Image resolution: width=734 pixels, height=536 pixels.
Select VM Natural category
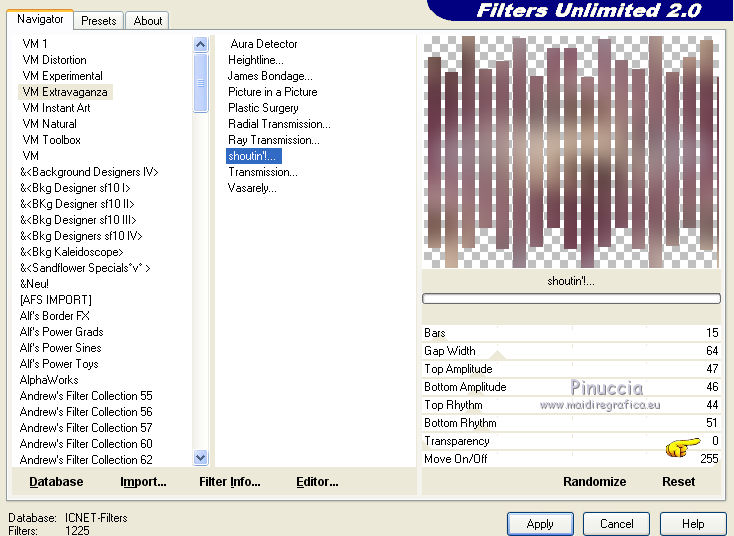tap(49, 124)
